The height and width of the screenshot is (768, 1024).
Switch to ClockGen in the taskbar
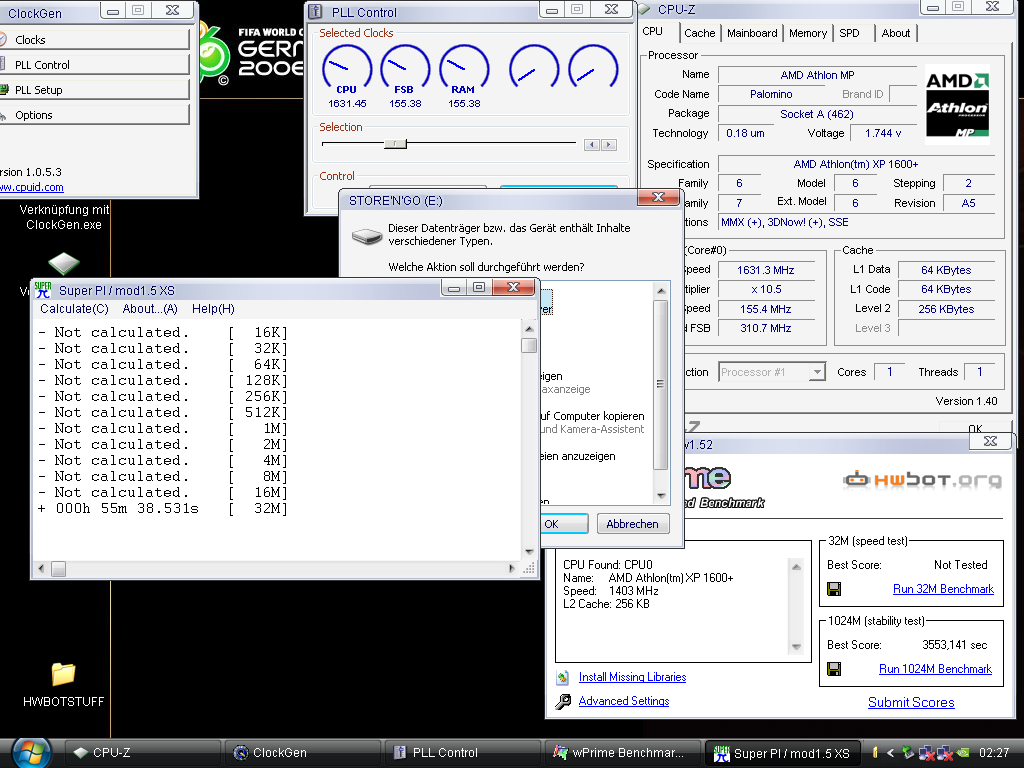(x=303, y=752)
